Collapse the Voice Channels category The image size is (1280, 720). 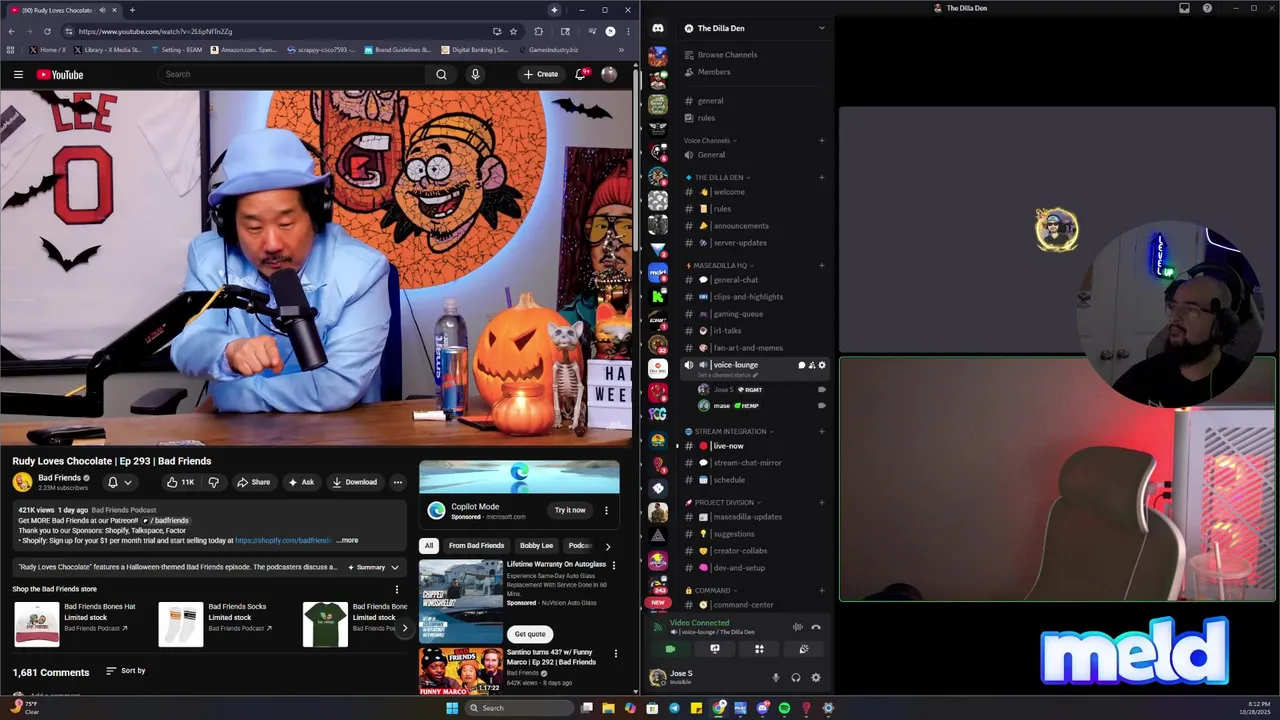[710, 140]
